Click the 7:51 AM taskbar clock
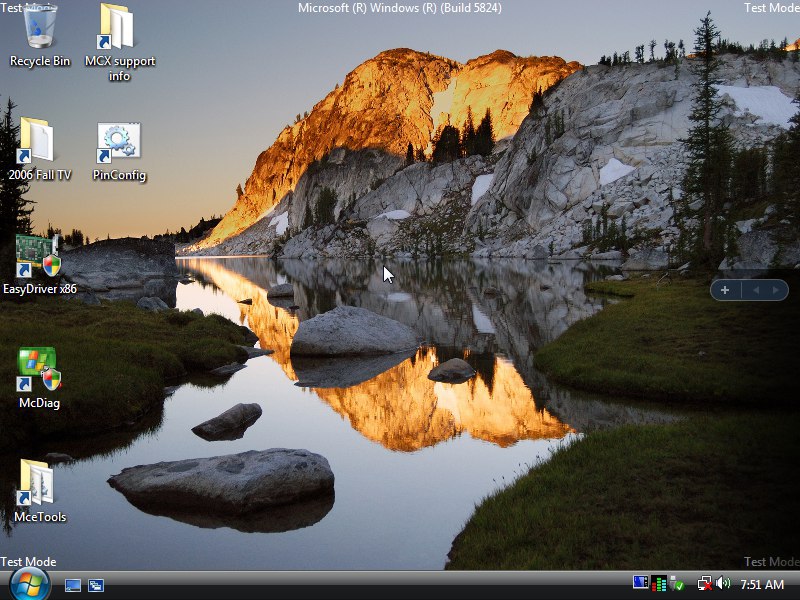Image resolution: width=800 pixels, height=600 pixels. 762,584
